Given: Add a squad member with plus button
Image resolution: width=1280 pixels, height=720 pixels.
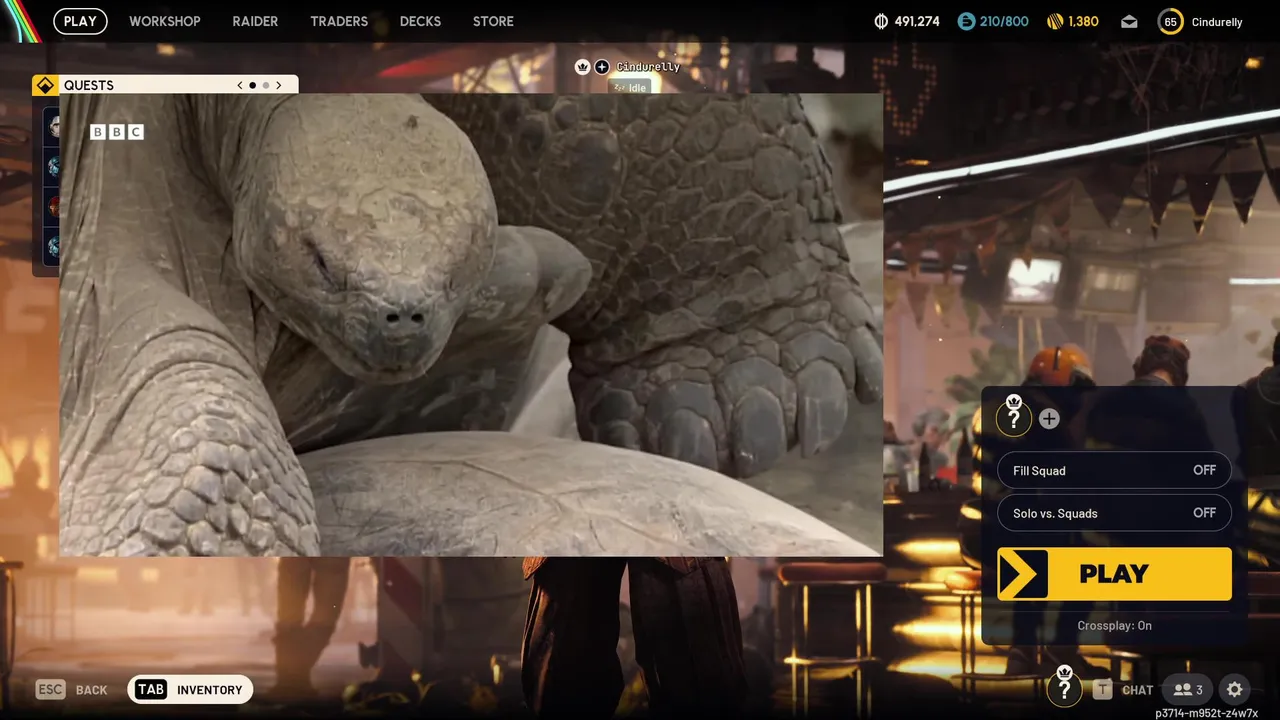Looking at the screenshot, I should coord(1049,419).
